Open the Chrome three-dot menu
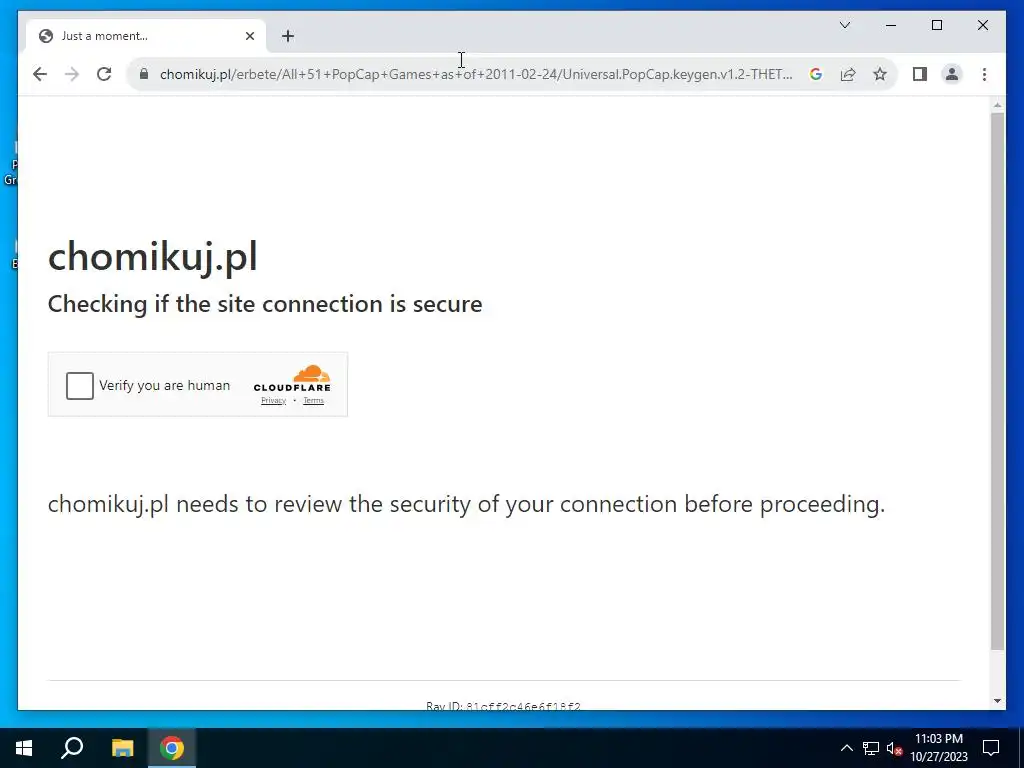The width and height of the screenshot is (1024, 768). (x=984, y=74)
